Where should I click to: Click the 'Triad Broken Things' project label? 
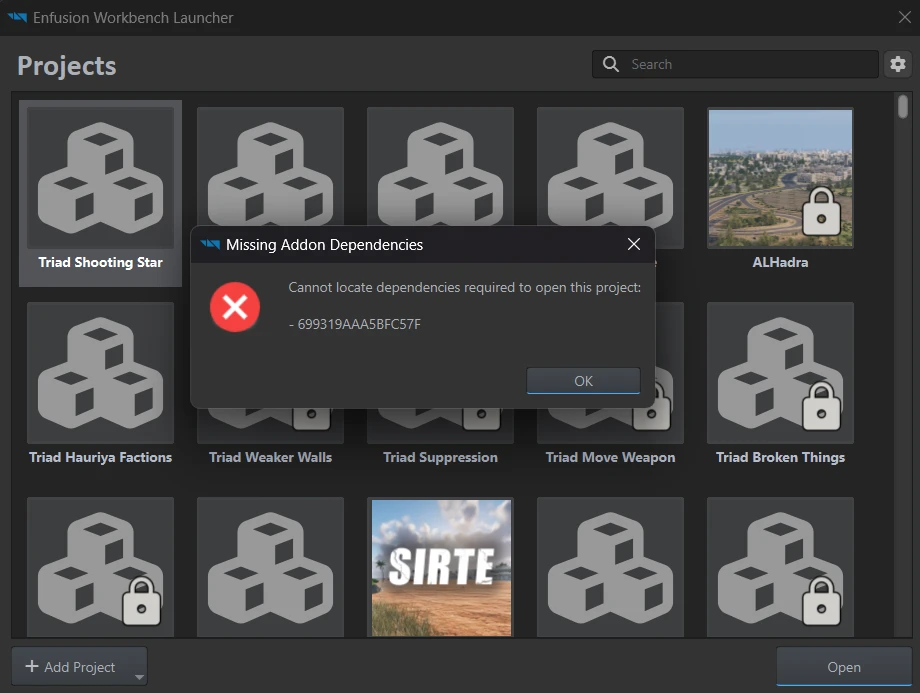pos(780,457)
